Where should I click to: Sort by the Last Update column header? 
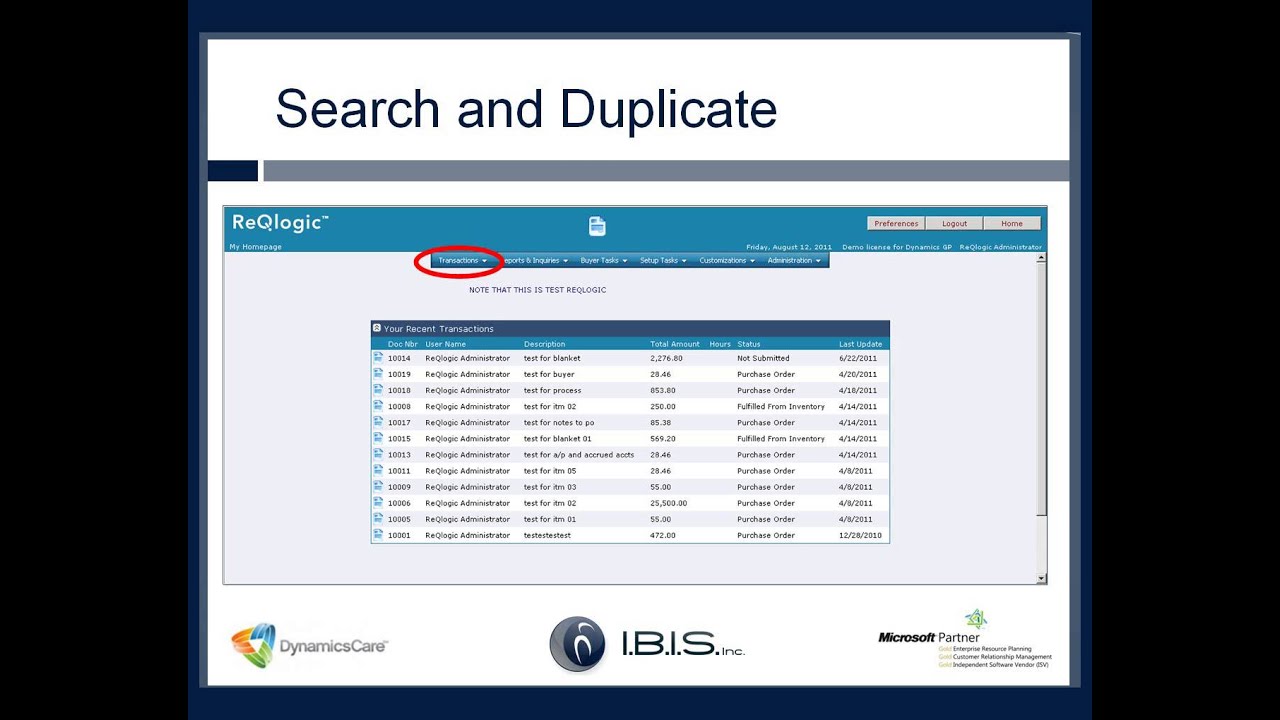point(861,344)
